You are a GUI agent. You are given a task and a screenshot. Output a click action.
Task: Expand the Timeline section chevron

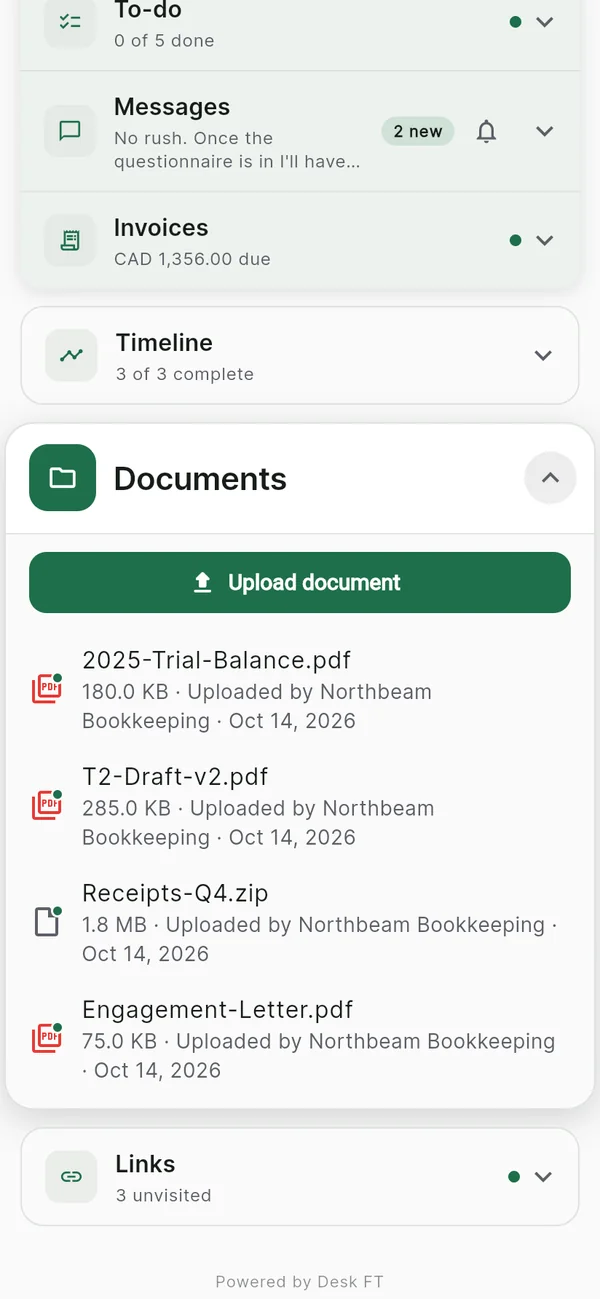tap(543, 355)
